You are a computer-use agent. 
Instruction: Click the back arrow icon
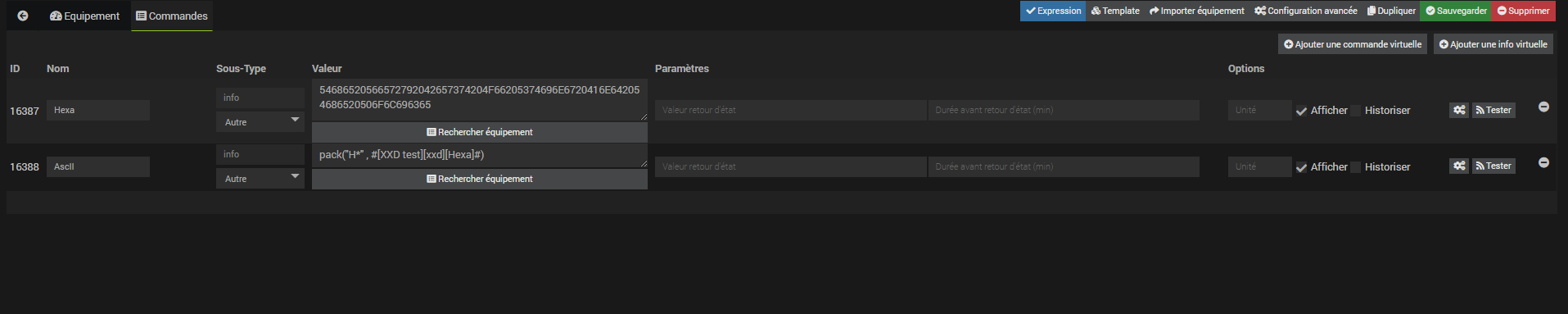pyautogui.click(x=23, y=16)
